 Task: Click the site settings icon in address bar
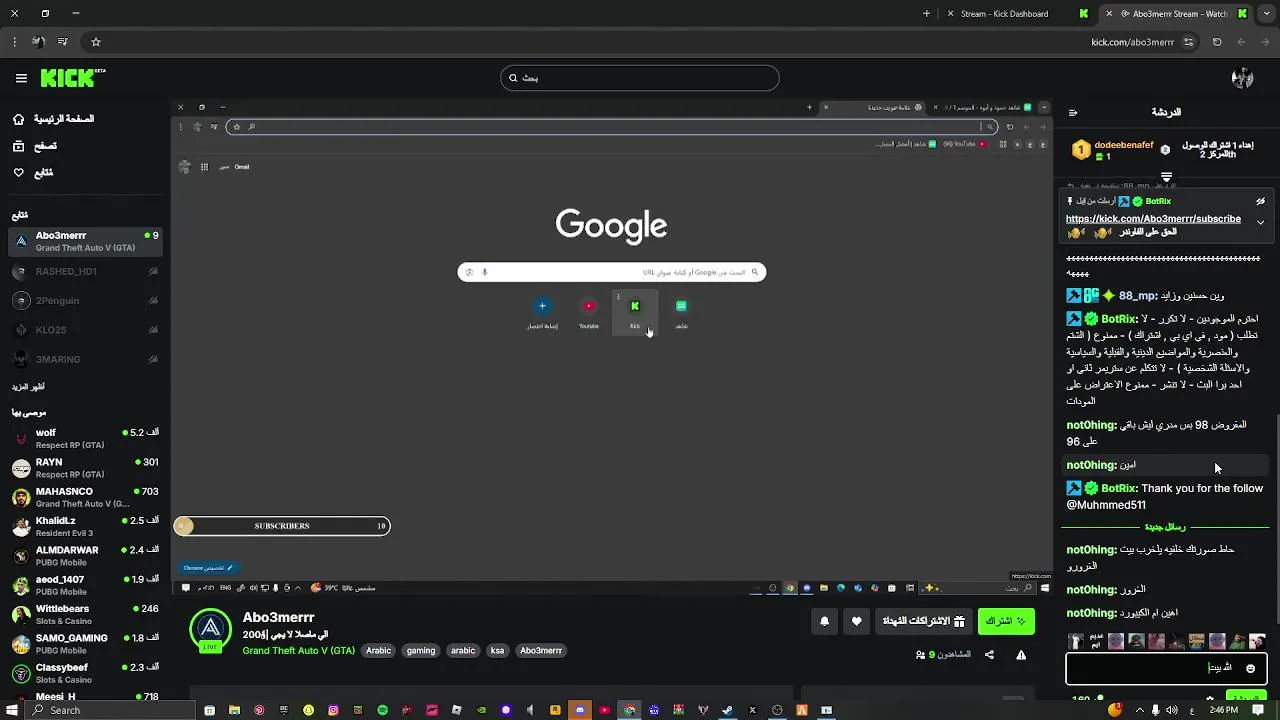(x=1188, y=42)
